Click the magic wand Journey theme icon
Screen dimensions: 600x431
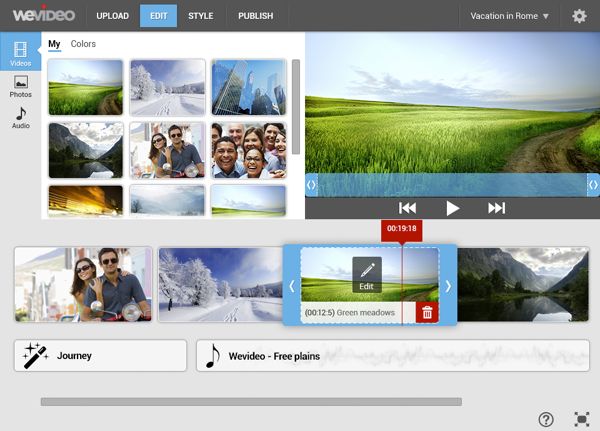(35, 356)
